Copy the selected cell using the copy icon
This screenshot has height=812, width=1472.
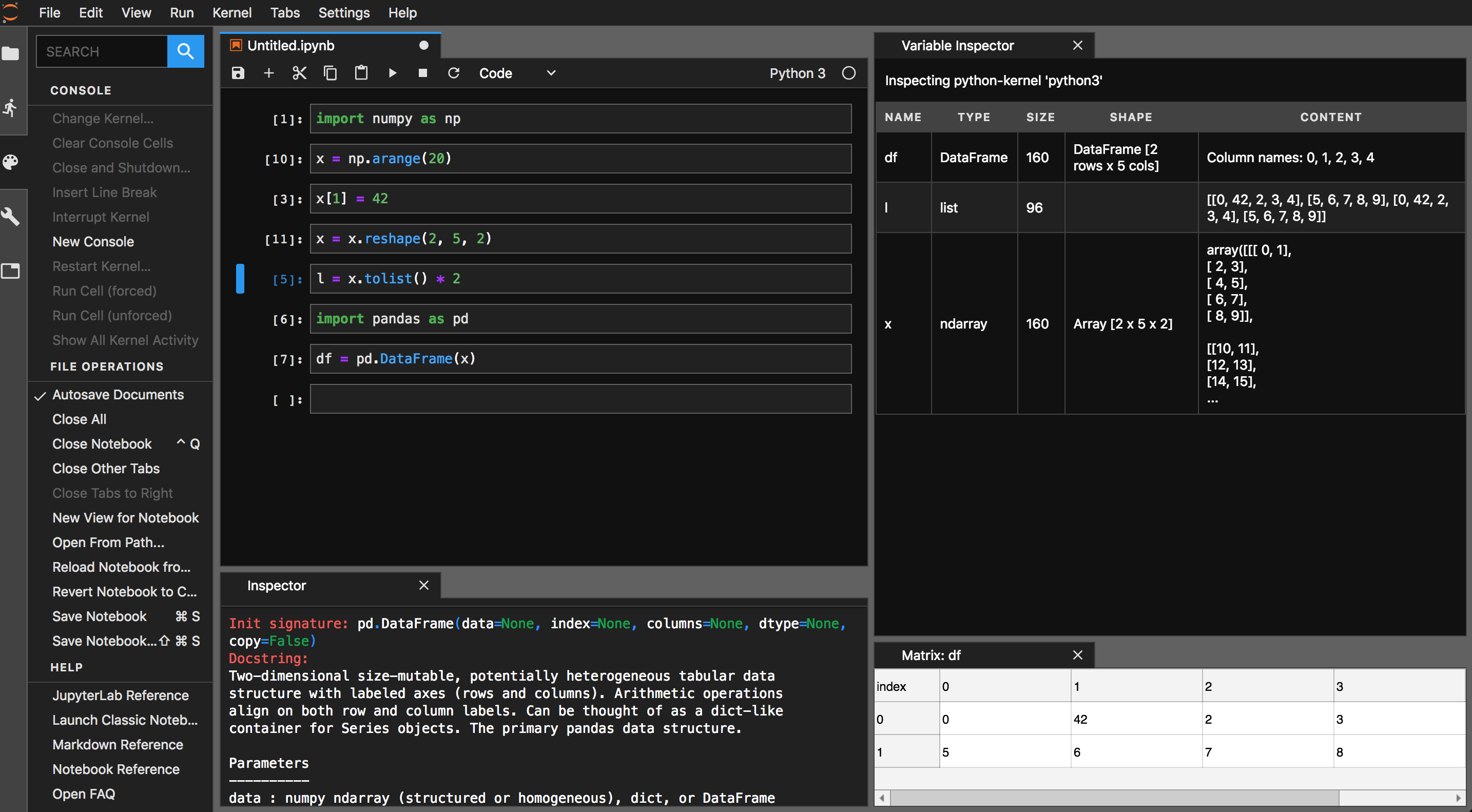331,73
